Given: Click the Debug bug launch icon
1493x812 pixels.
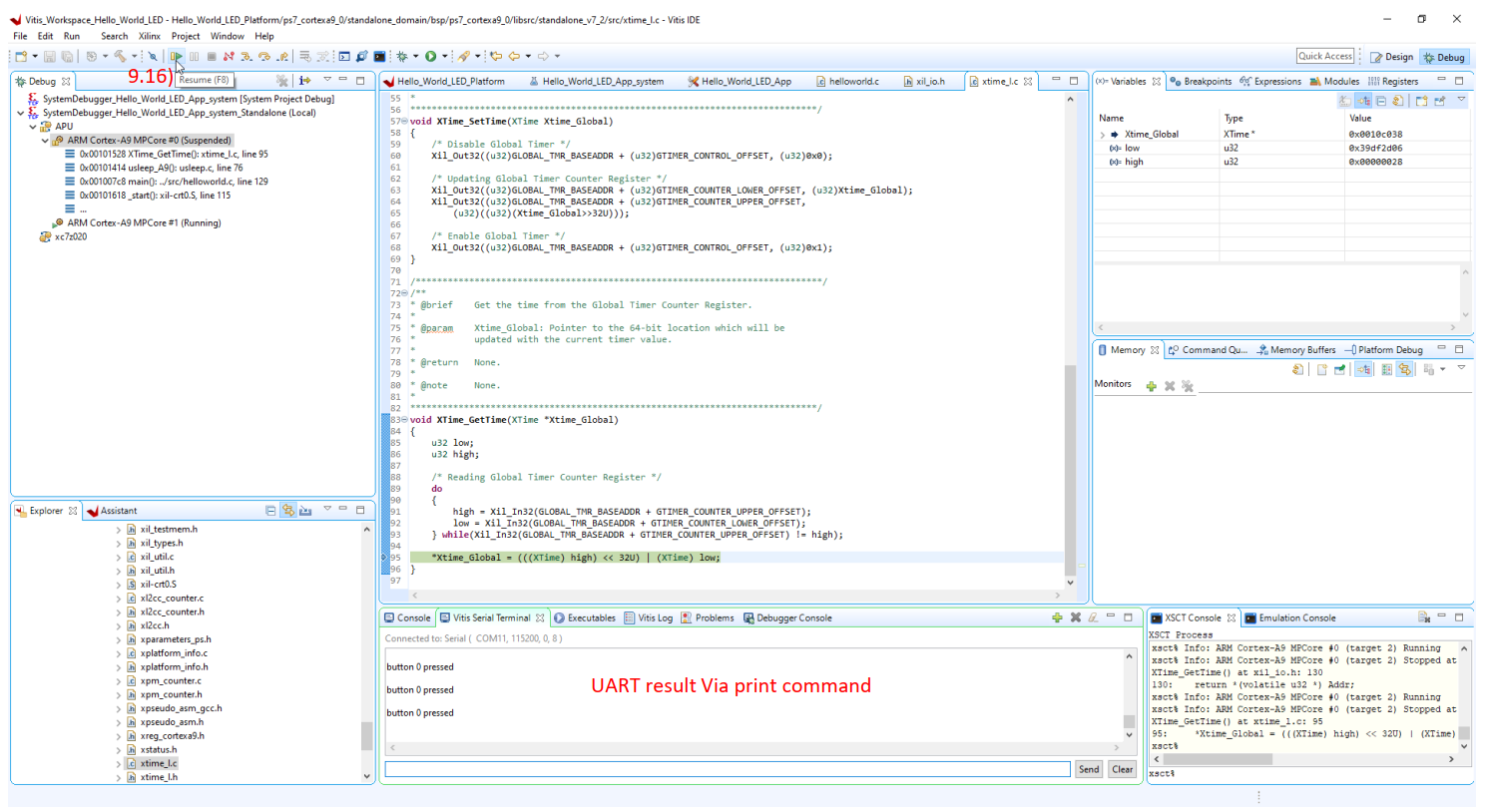Looking at the screenshot, I should (402, 57).
